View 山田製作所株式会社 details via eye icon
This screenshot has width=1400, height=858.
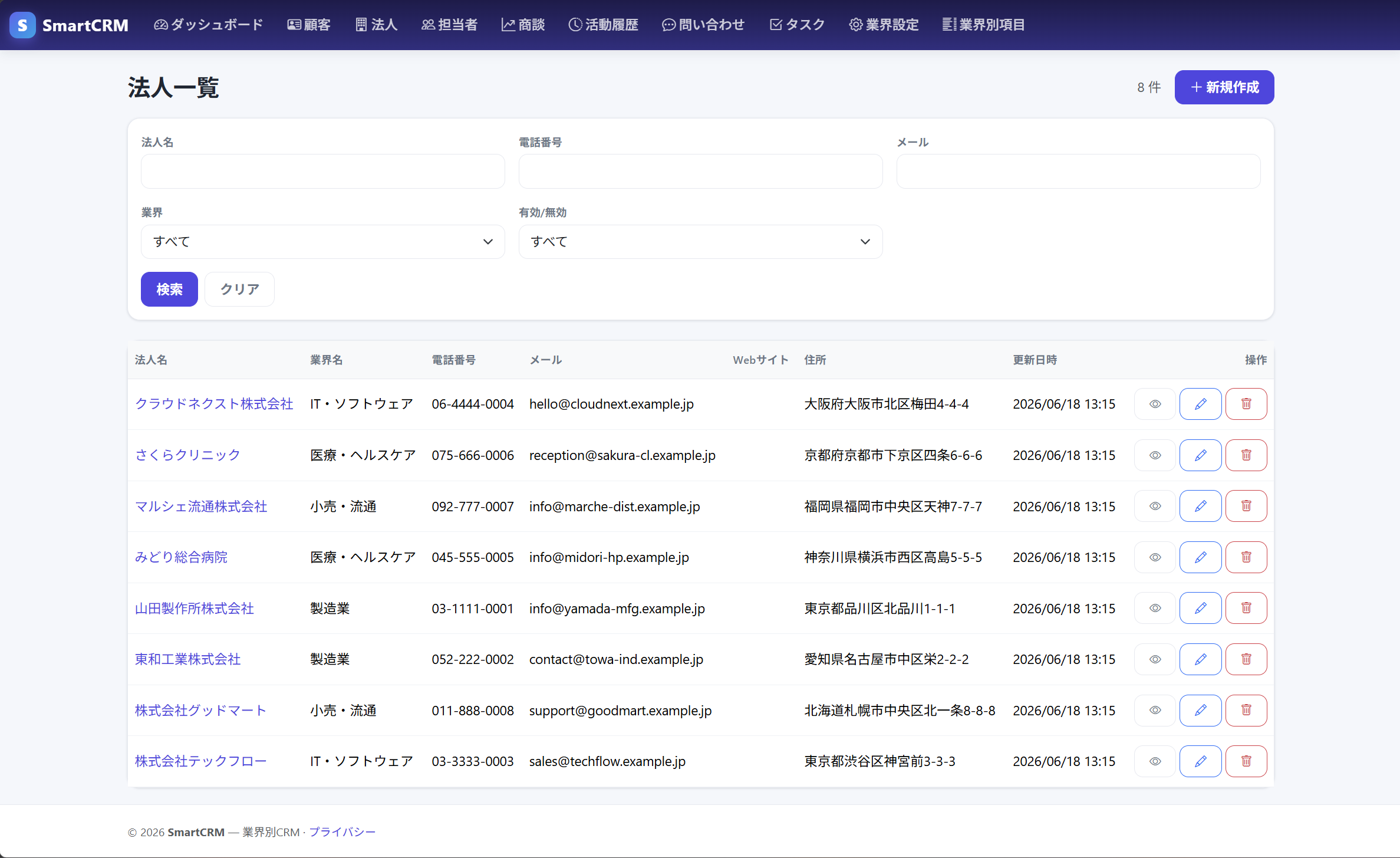coord(1155,608)
